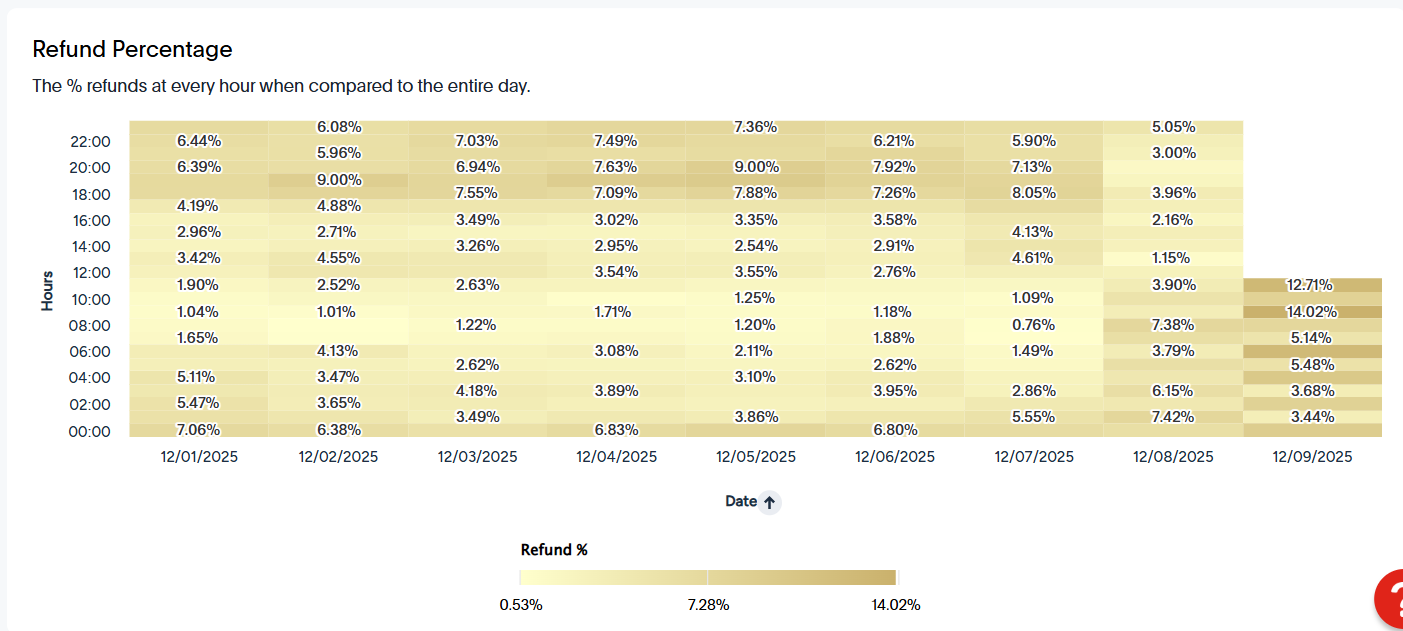Select the 12.71% cell for 12/09/2025
1403x631 pixels.
1313,285
